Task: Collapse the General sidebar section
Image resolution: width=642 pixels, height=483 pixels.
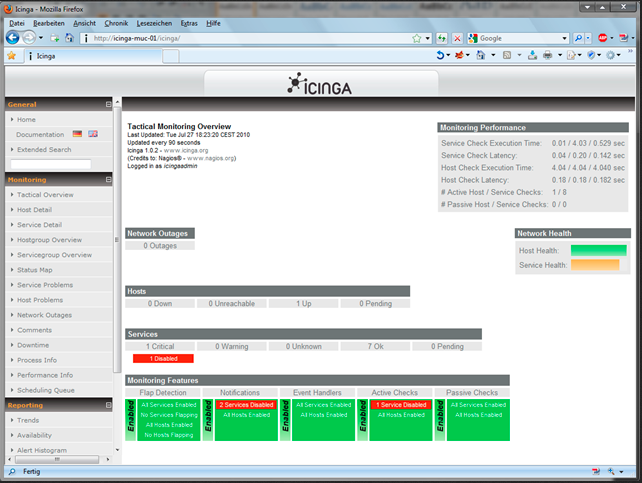Action: (109, 104)
